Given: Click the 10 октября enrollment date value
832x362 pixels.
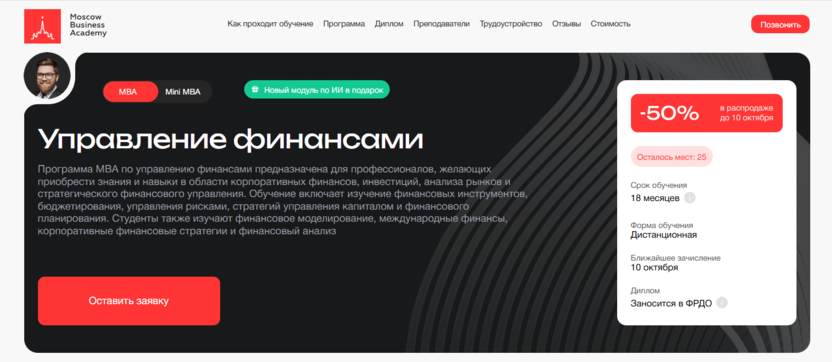Looking at the screenshot, I should tap(654, 268).
